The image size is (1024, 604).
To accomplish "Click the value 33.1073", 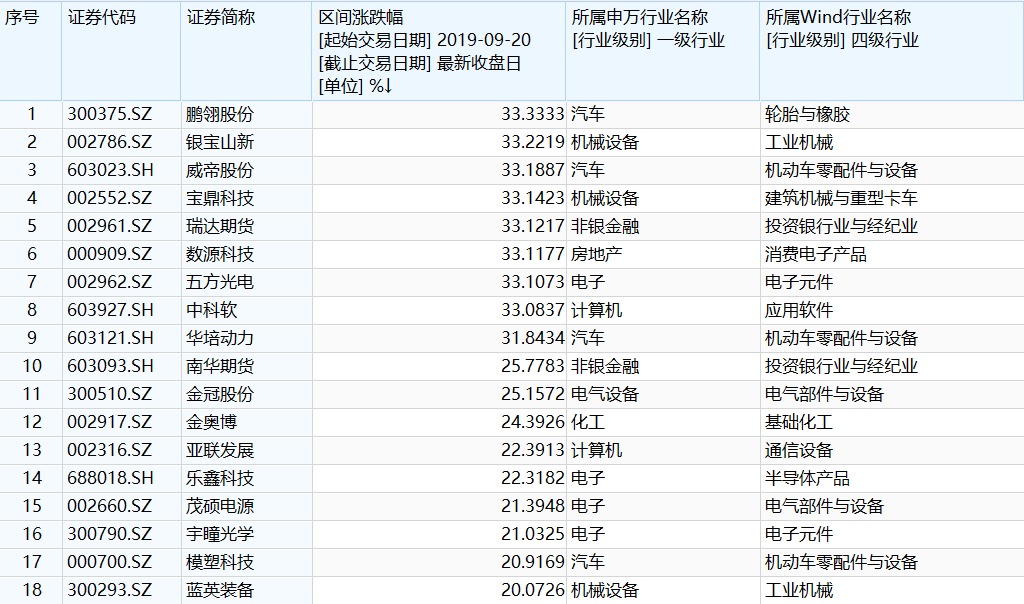I will point(532,282).
